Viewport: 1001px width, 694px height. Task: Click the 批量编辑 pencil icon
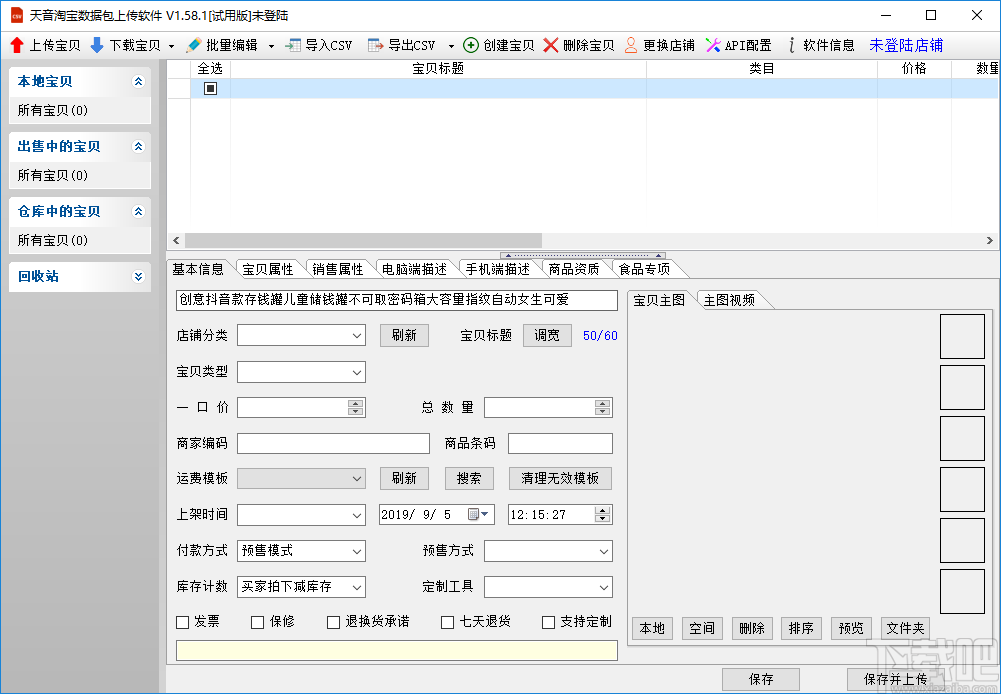tap(193, 45)
